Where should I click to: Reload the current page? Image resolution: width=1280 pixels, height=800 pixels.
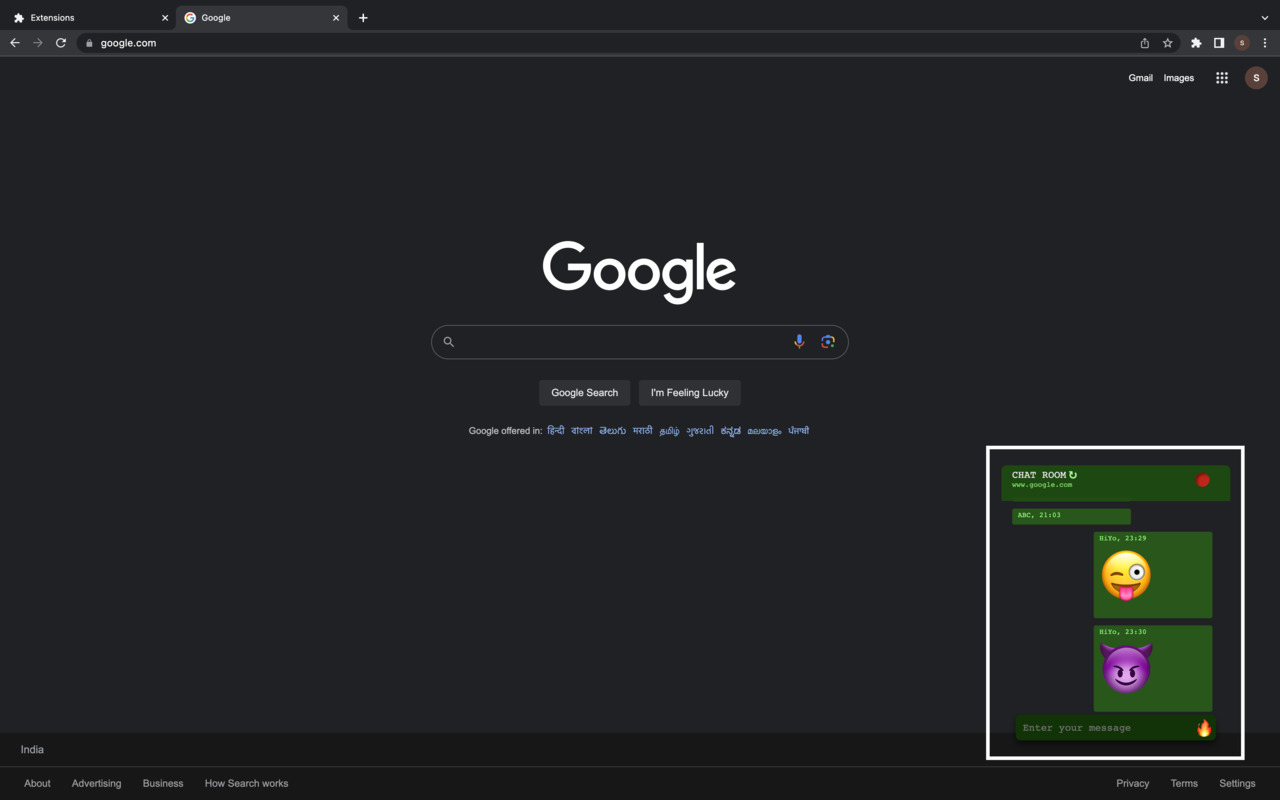tap(61, 43)
